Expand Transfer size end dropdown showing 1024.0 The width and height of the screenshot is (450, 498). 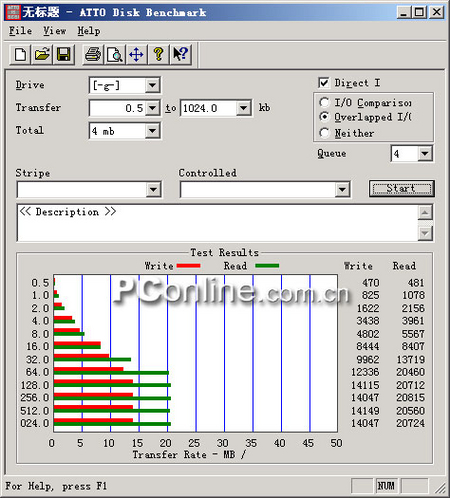pos(244,108)
